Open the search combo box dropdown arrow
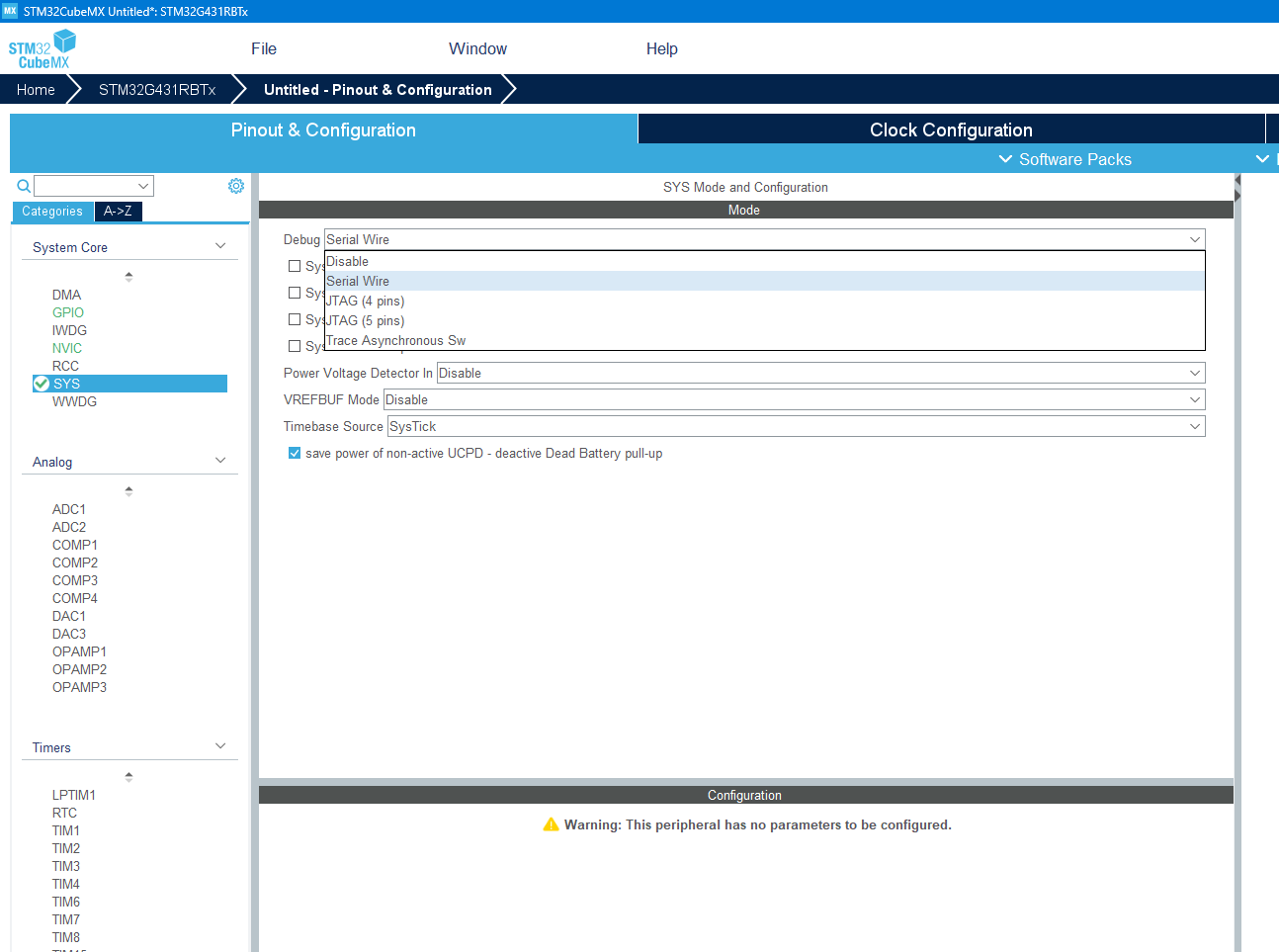 [x=144, y=186]
